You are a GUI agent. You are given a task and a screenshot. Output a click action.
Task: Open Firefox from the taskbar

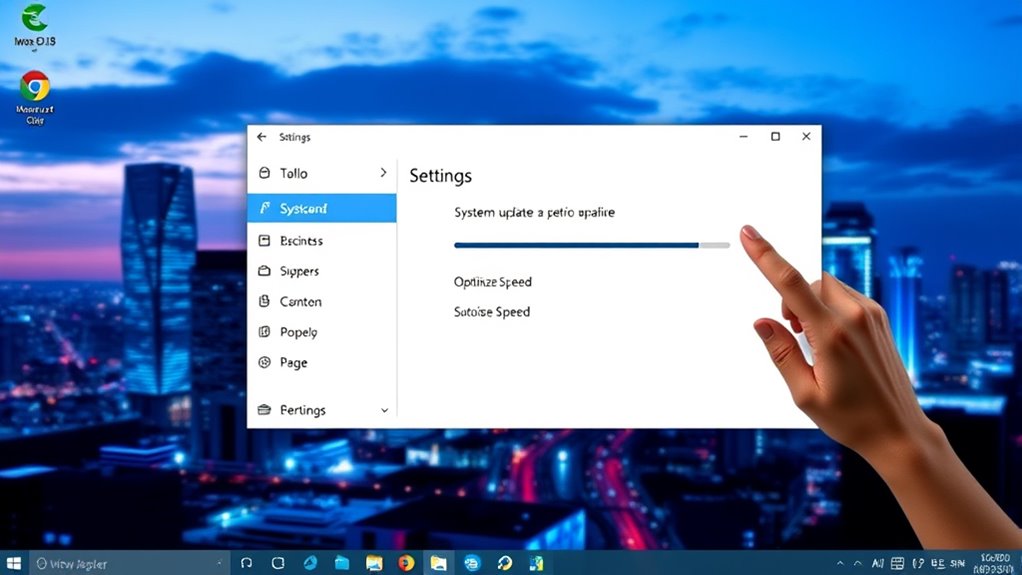(406, 563)
